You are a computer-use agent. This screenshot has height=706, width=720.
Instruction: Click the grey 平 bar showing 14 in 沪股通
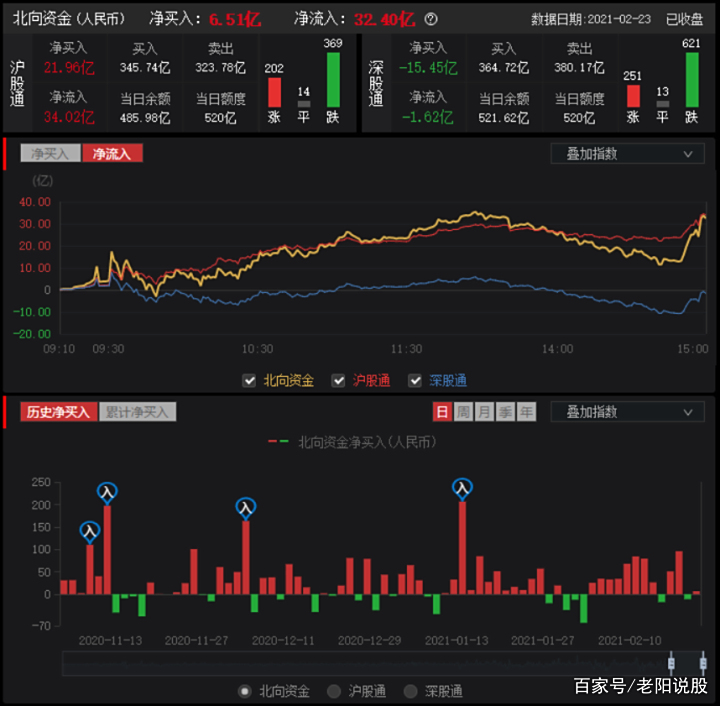click(x=303, y=104)
